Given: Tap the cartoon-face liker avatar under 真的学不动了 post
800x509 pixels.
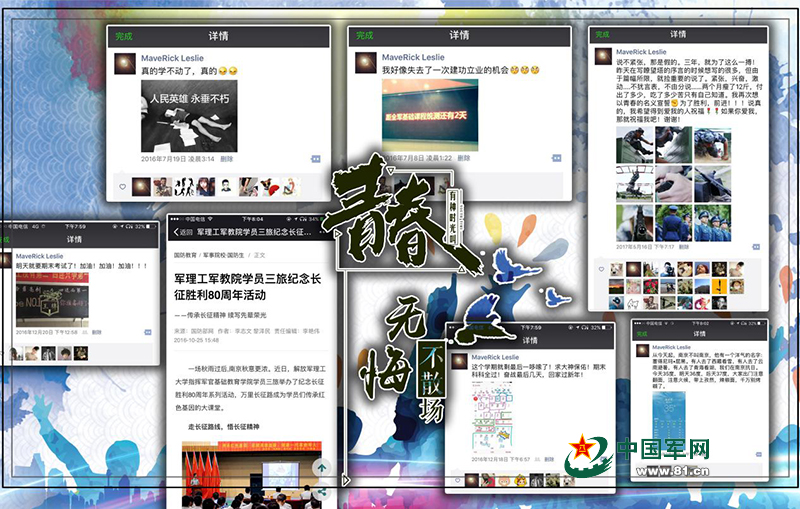Looking at the screenshot, I should pyautogui.click(x=227, y=187).
